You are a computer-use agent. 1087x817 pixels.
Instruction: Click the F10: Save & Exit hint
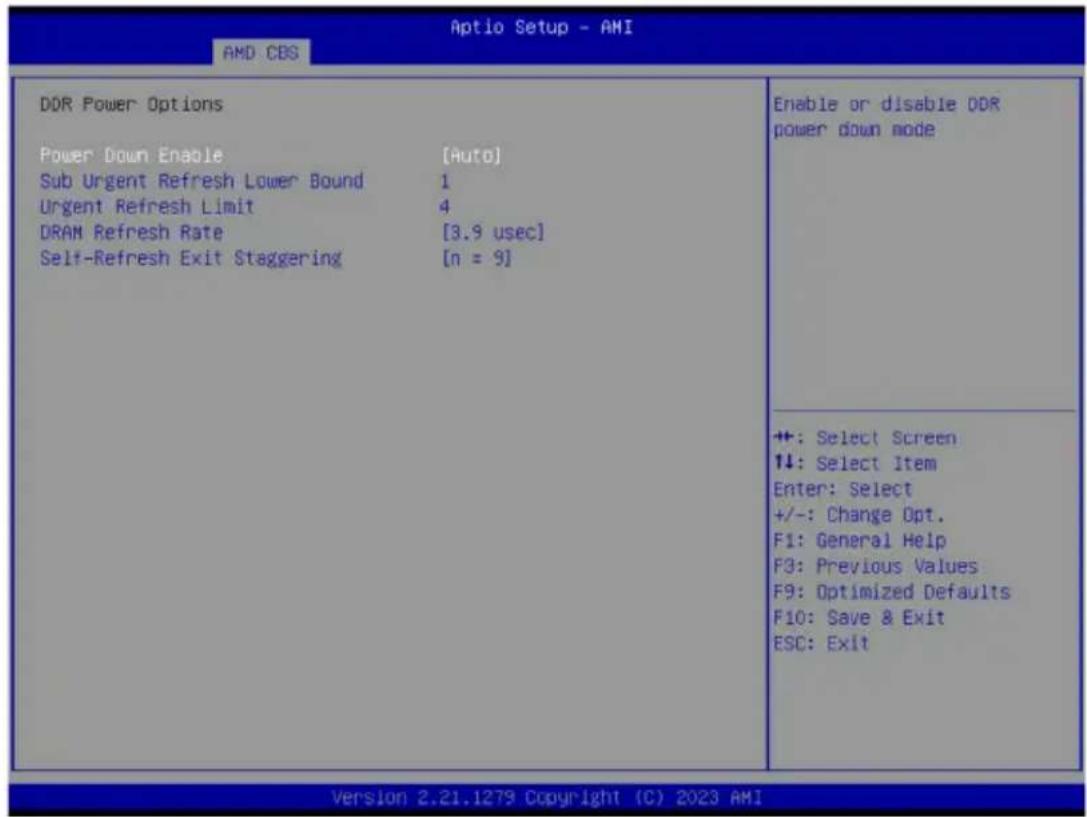tap(859, 617)
